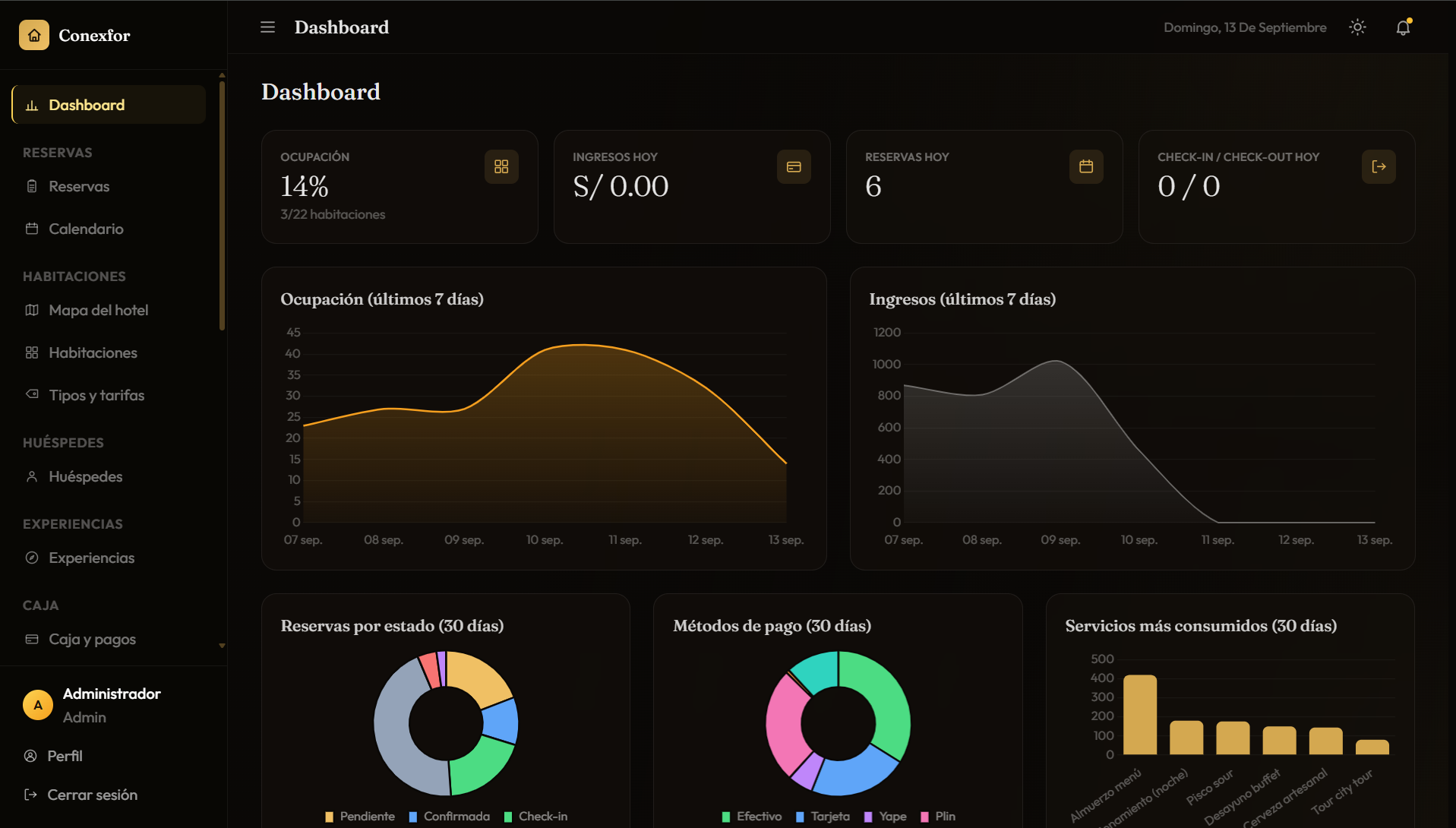1456x828 pixels.
Task: Click the Cerrar sesión logout icon
Action: point(30,795)
